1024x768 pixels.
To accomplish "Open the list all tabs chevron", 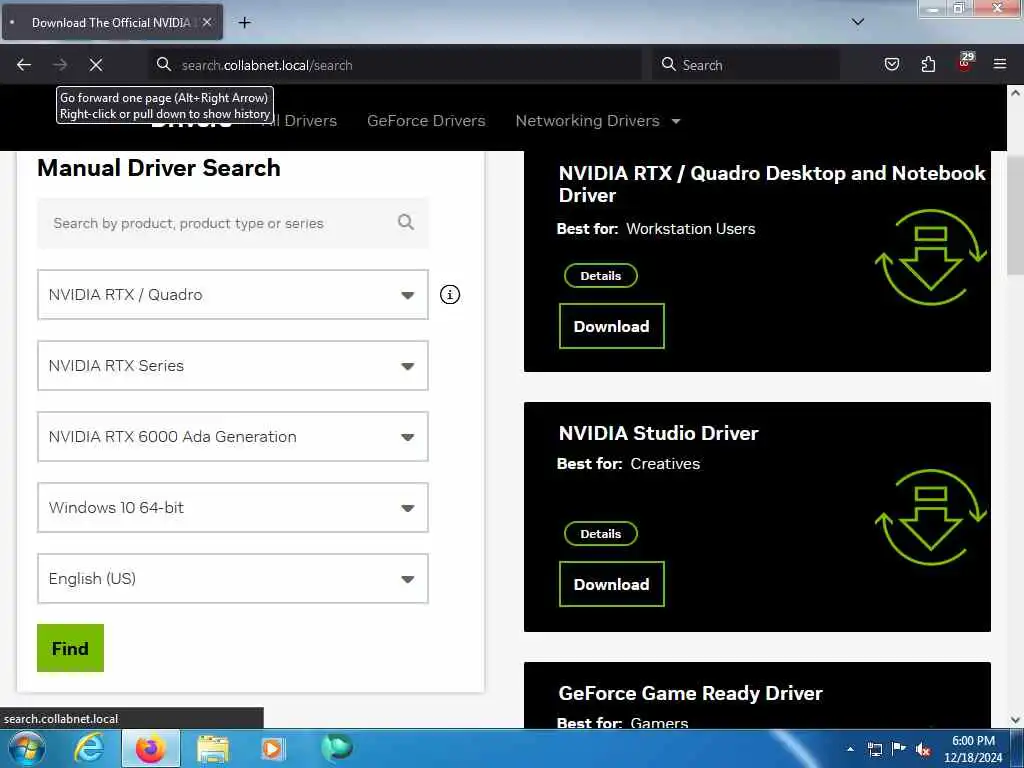I will [x=858, y=22].
